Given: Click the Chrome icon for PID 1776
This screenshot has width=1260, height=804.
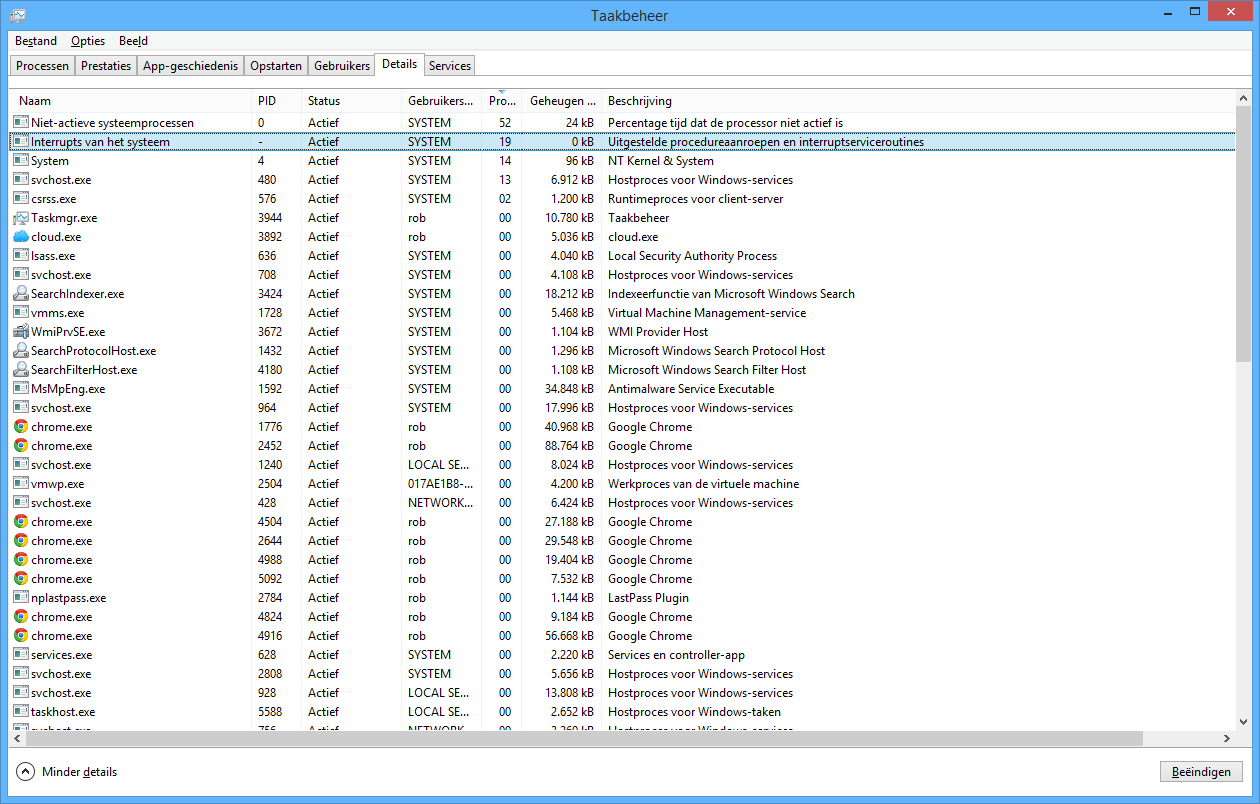Looking at the screenshot, I should (21, 427).
